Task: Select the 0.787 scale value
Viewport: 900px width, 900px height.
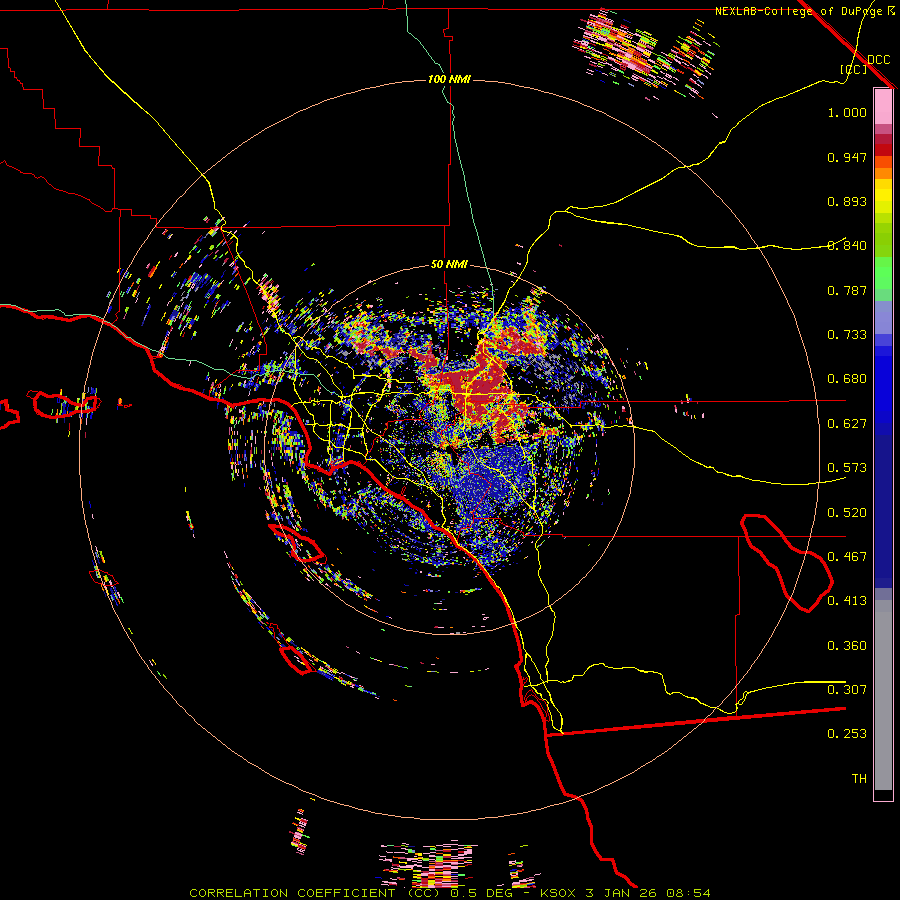Action: coord(847,290)
